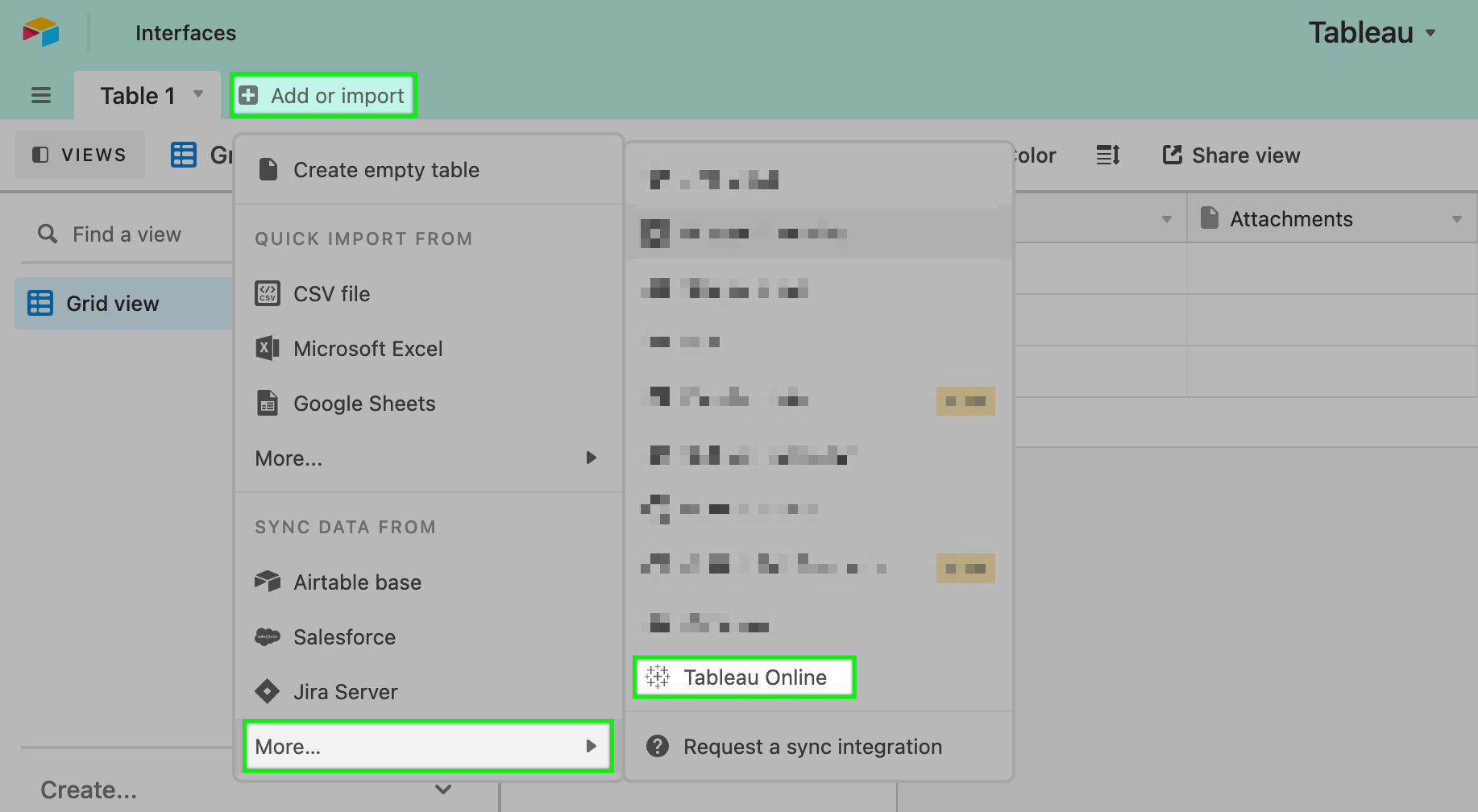
Task: Choose CSV file import option
Action: click(x=429, y=294)
